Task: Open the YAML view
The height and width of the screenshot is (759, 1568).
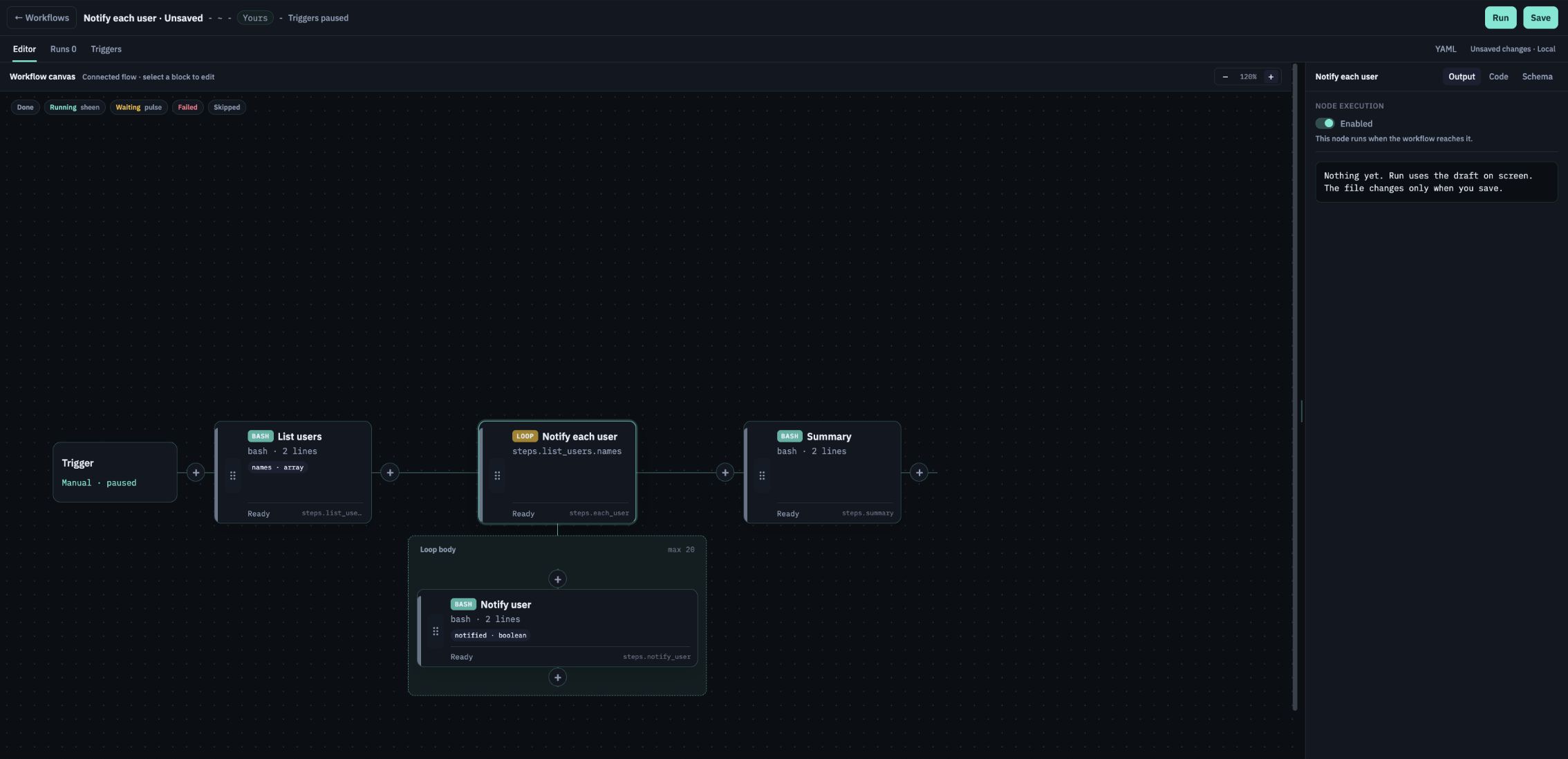Action: (x=1445, y=49)
